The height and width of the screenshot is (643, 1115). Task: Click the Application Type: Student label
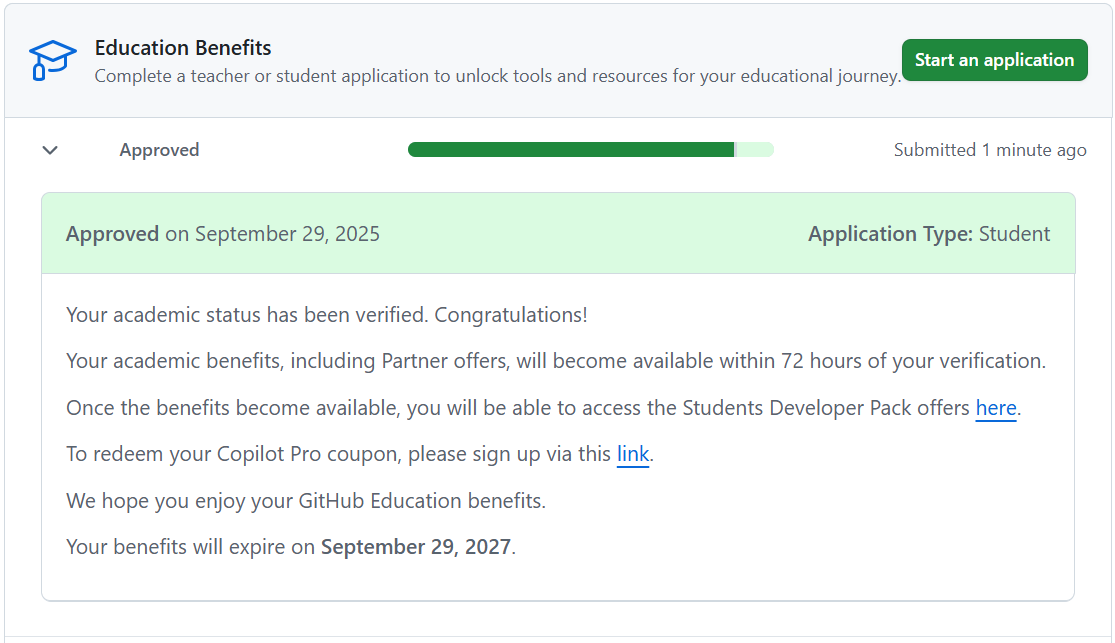pyautogui.click(x=928, y=234)
